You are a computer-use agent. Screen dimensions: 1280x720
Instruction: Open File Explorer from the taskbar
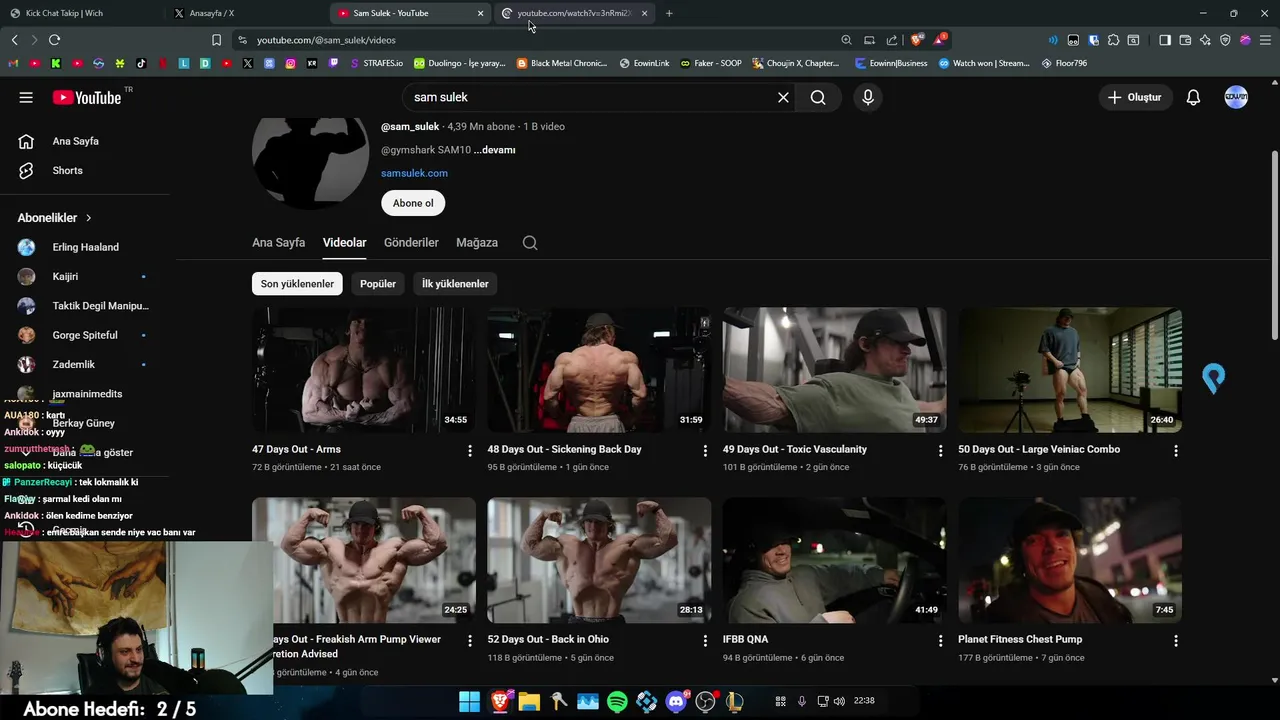(529, 702)
